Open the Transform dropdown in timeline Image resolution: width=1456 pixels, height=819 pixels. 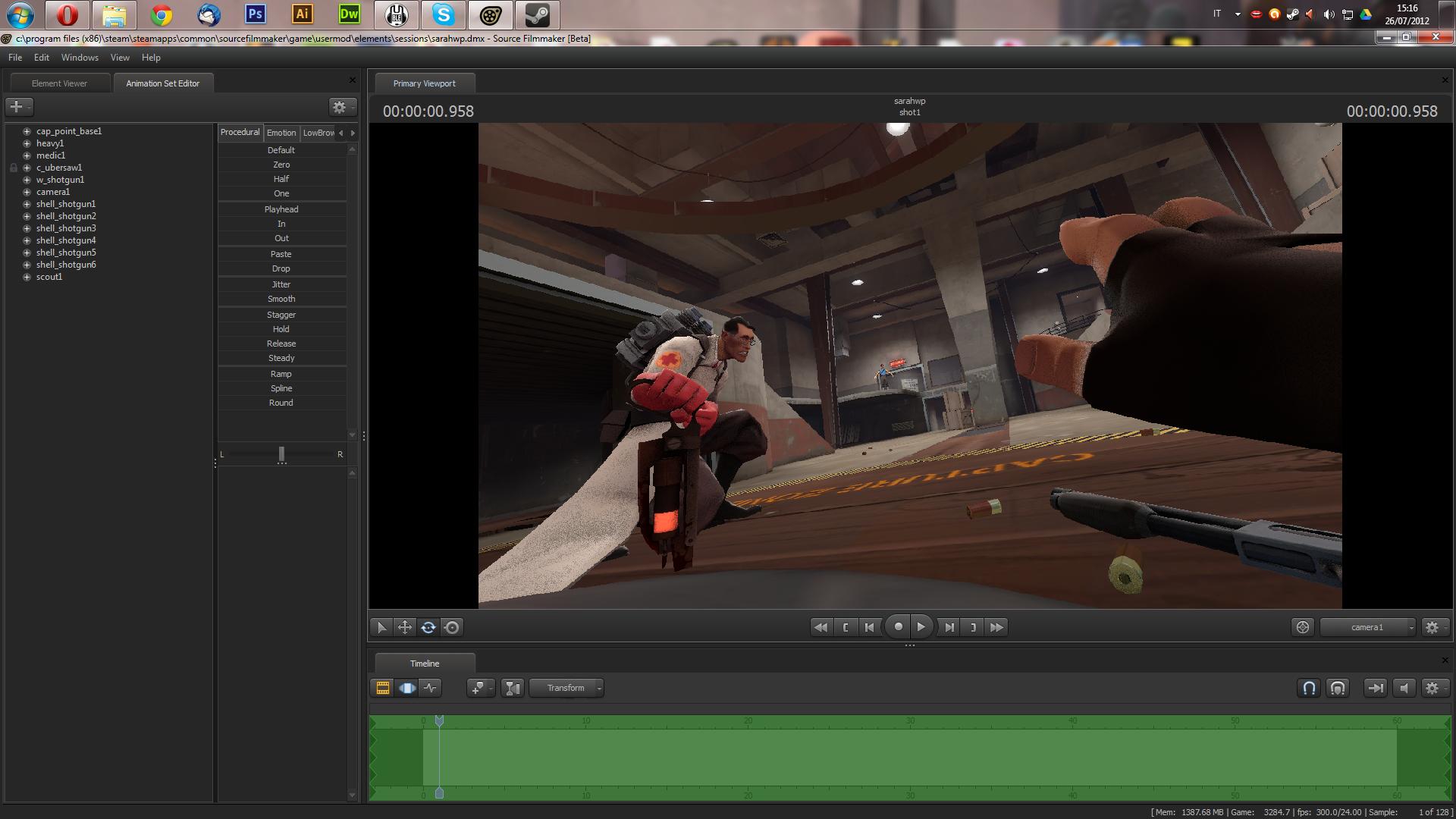click(x=566, y=688)
